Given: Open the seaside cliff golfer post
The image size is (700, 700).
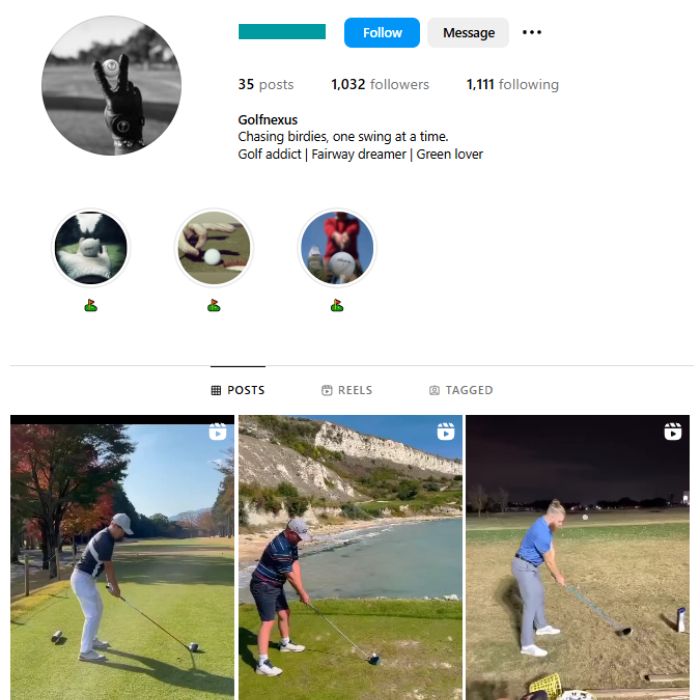Looking at the screenshot, I should (350, 558).
